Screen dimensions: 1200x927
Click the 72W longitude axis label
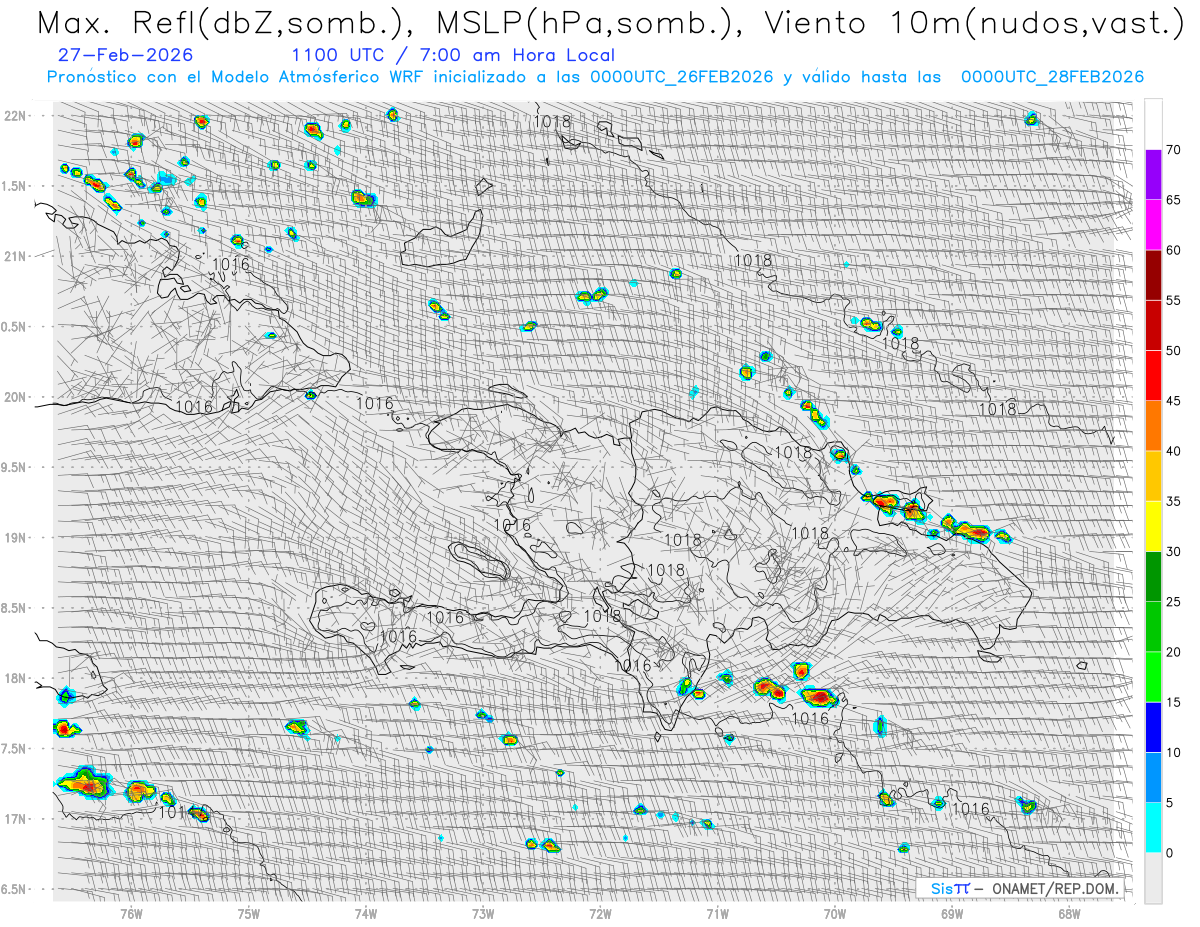tap(600, 913)
